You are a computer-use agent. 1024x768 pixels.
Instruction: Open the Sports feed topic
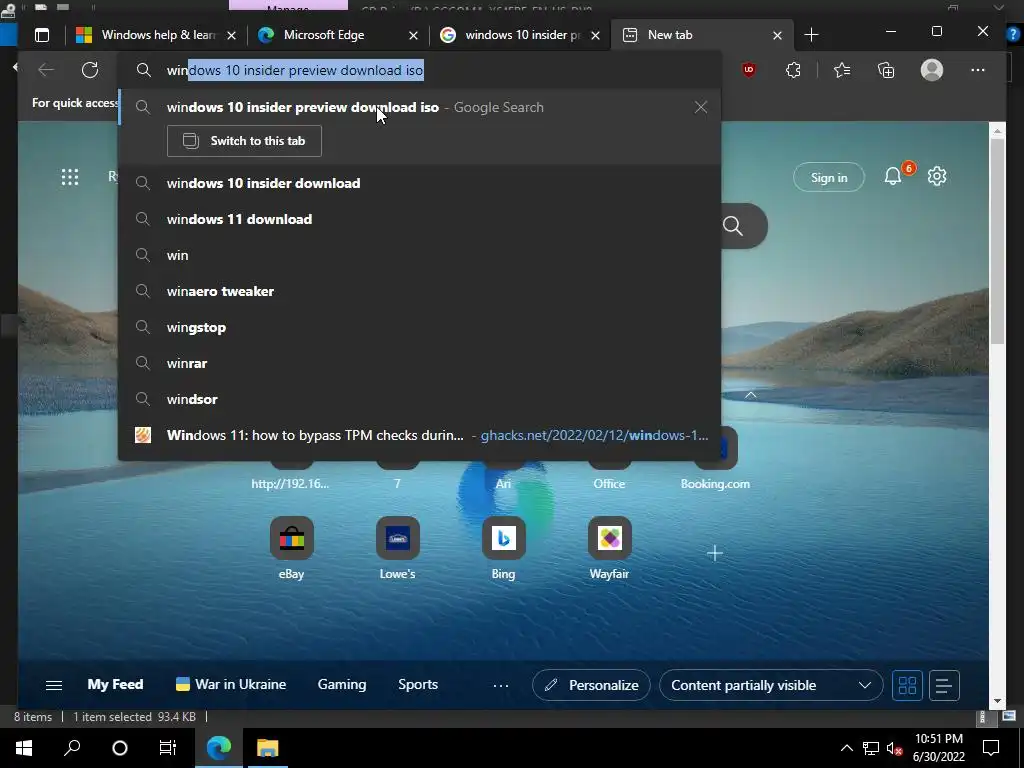418,684
